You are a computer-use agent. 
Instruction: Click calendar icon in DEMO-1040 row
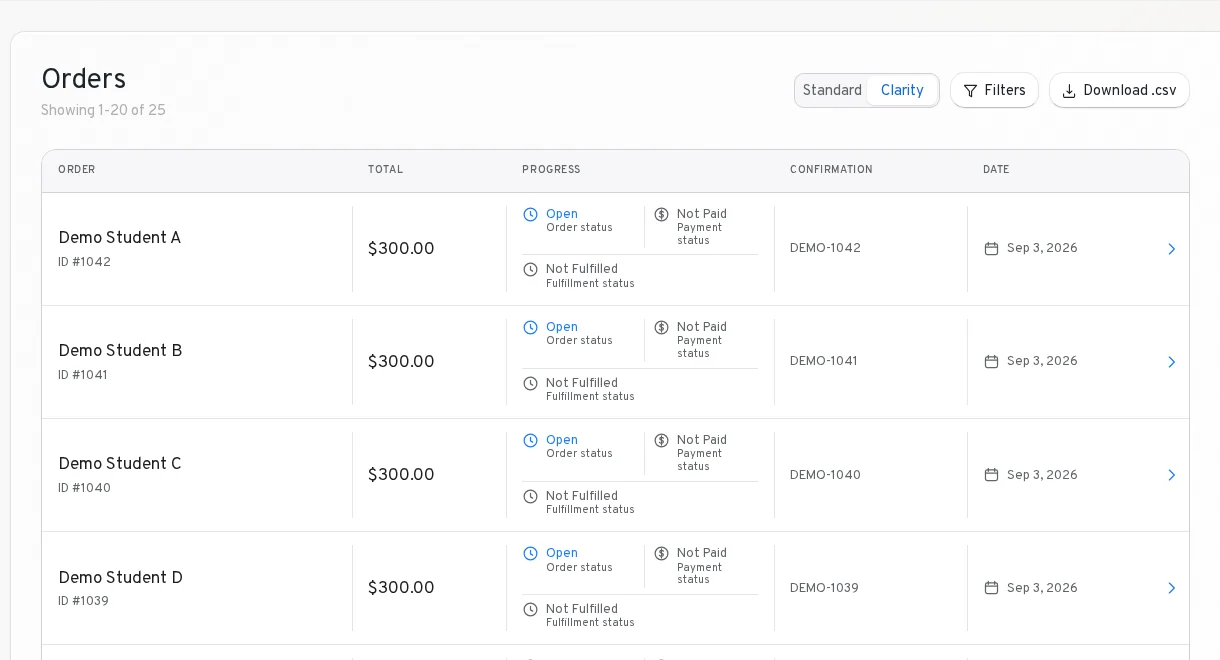pyautogui.click(x=991, y=475)
